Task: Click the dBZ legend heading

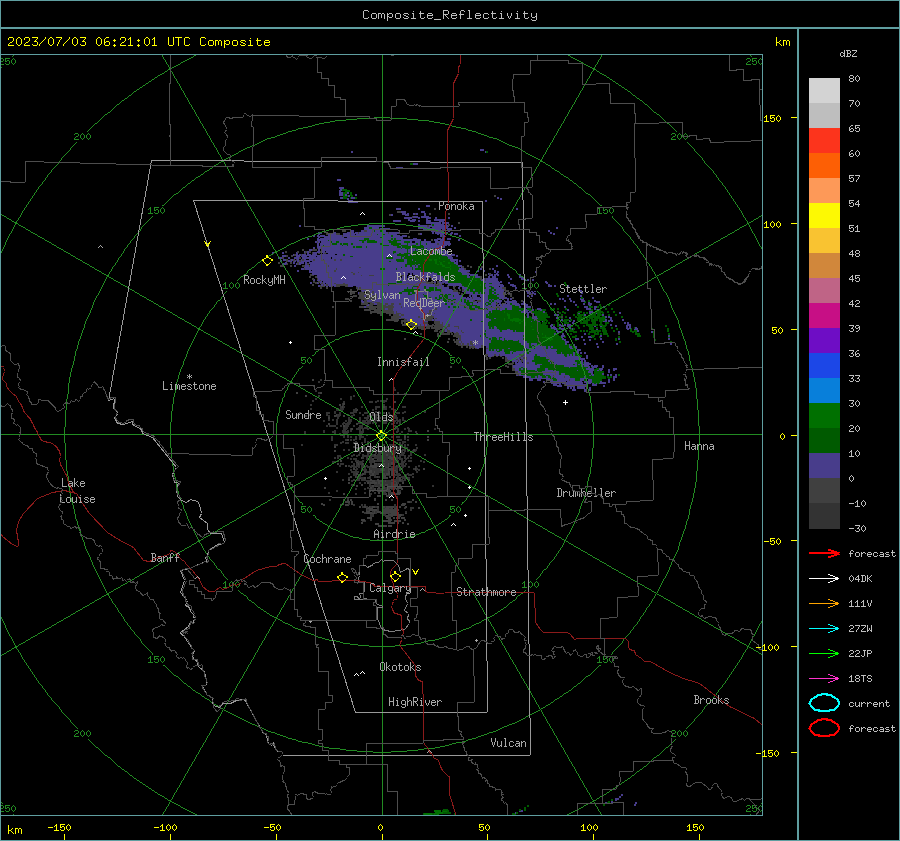Action: click(x=848, y=54)
